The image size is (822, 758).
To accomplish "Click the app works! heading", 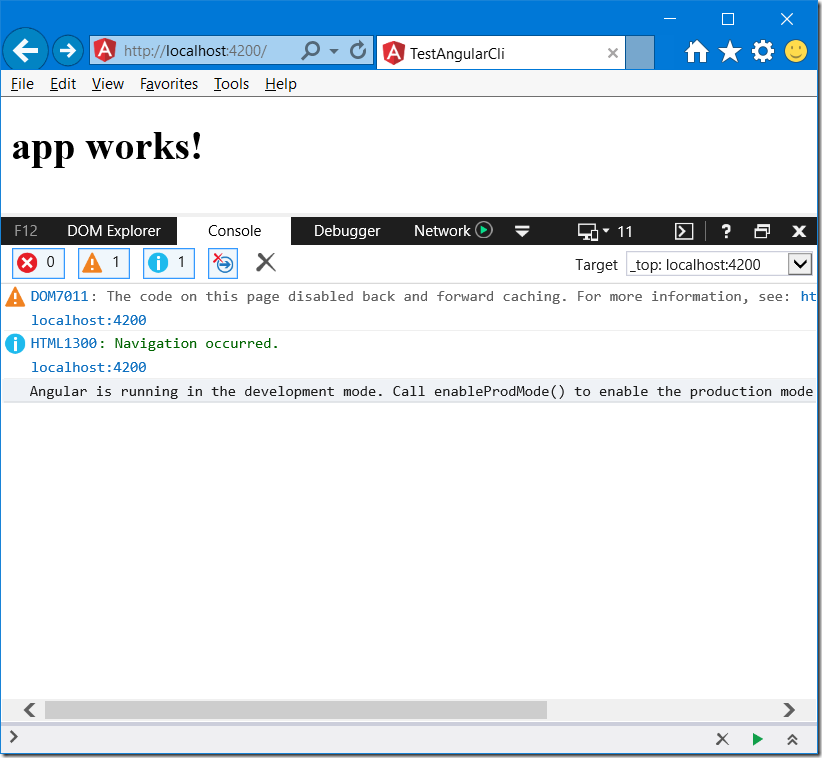I will point(107,147).
